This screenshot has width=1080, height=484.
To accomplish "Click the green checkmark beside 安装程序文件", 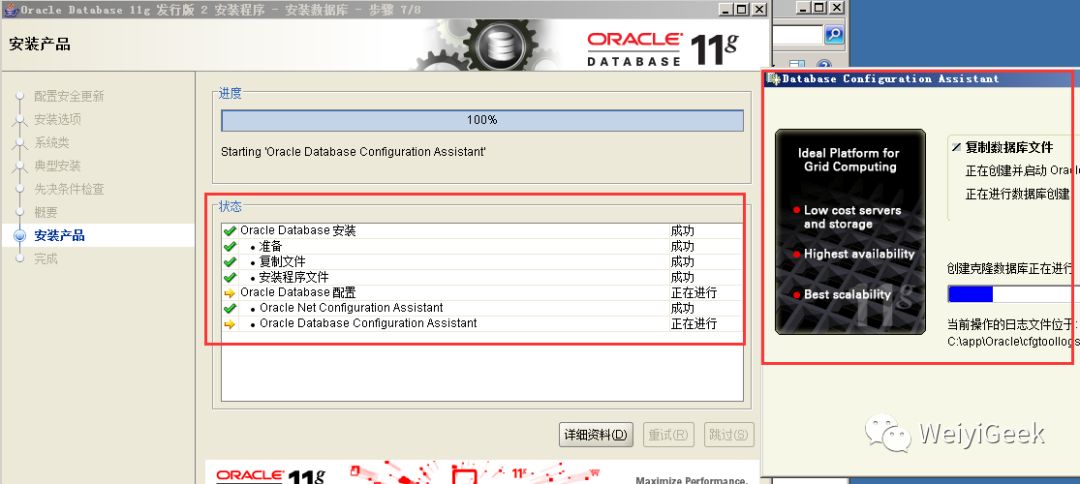I will [x=230, y=277].
